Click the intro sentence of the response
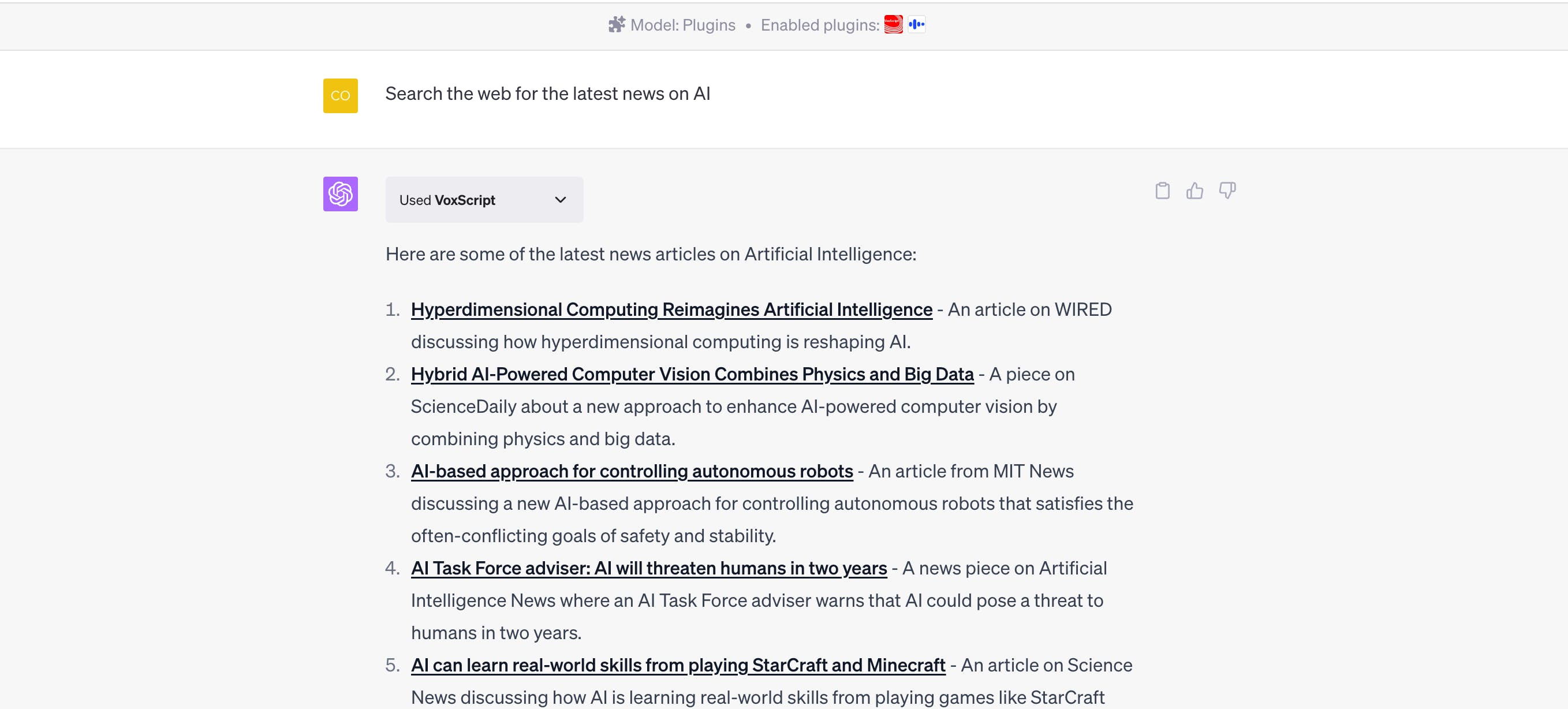This screenshot has height=709, width=1568. click(650, 255)
